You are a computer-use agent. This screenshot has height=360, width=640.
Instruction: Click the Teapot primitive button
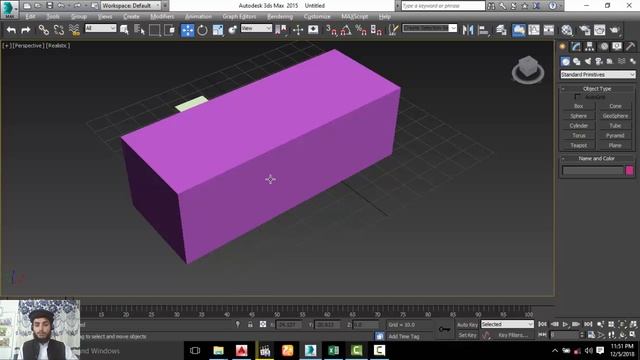[578, 145]
